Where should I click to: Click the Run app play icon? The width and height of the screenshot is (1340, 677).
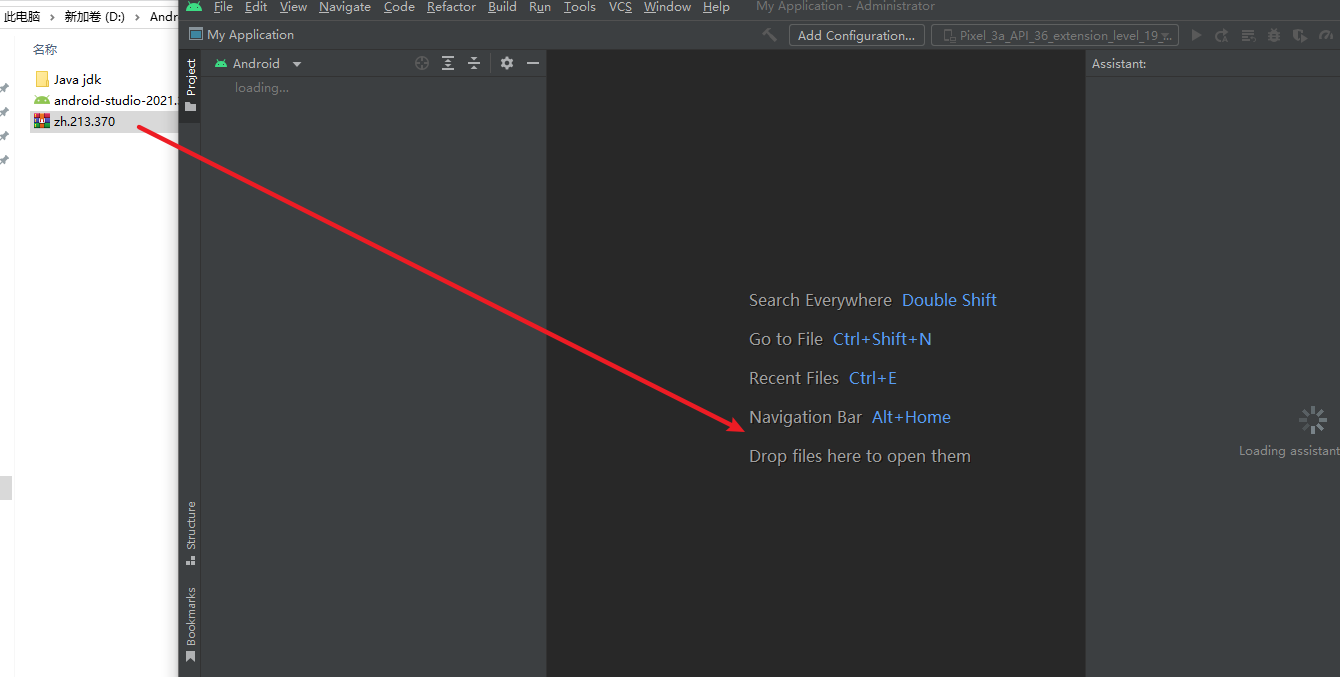[x=1196, y=35]
